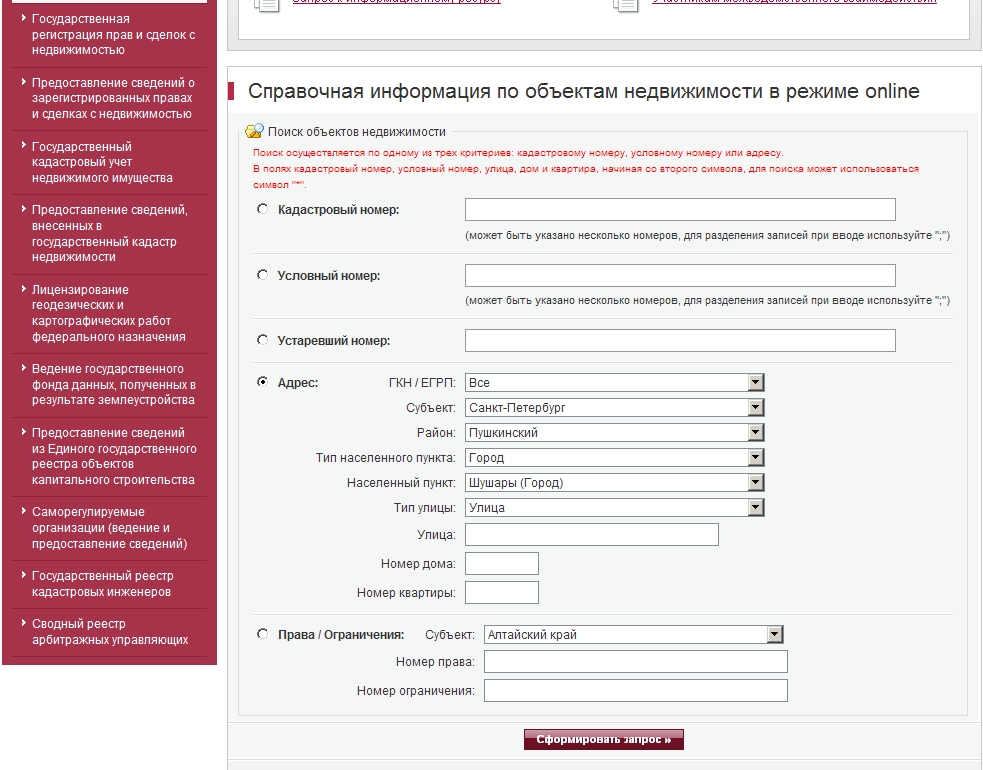Click the document icon at top left
The height and width of the screenshot is (770, 983).
coord(267,4)
